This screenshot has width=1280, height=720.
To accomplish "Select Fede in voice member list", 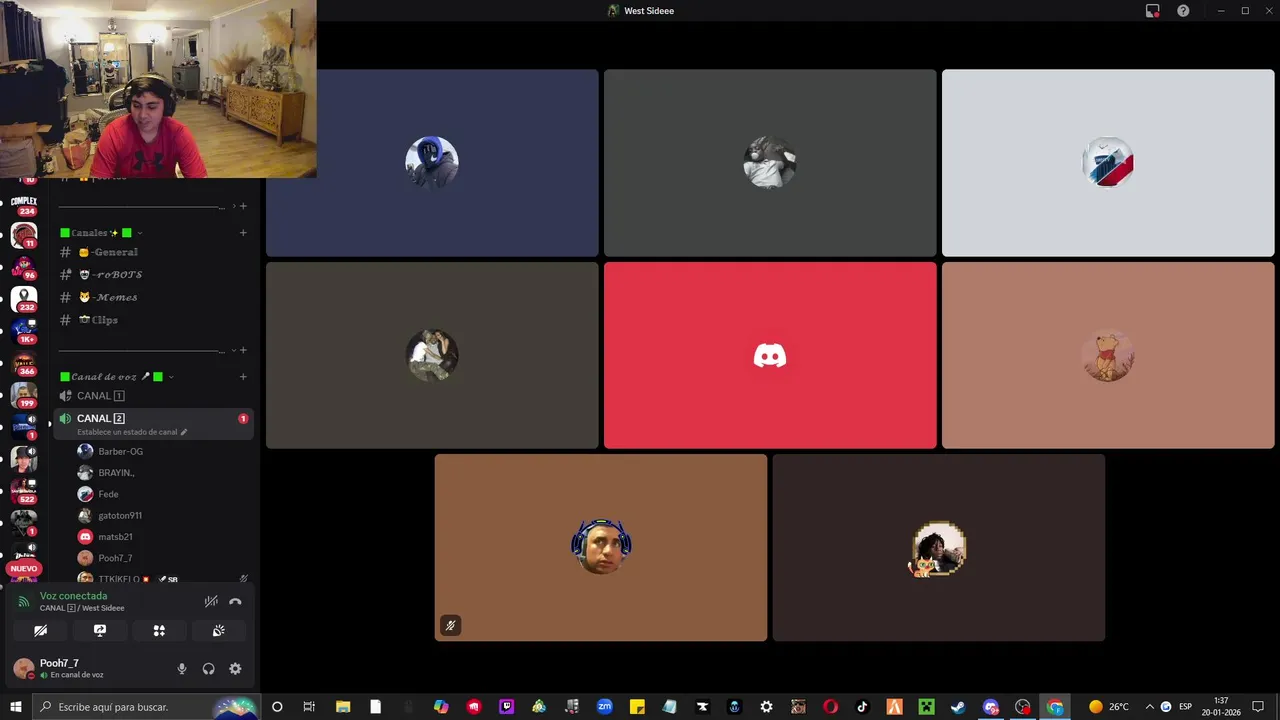I will [163, 494].
